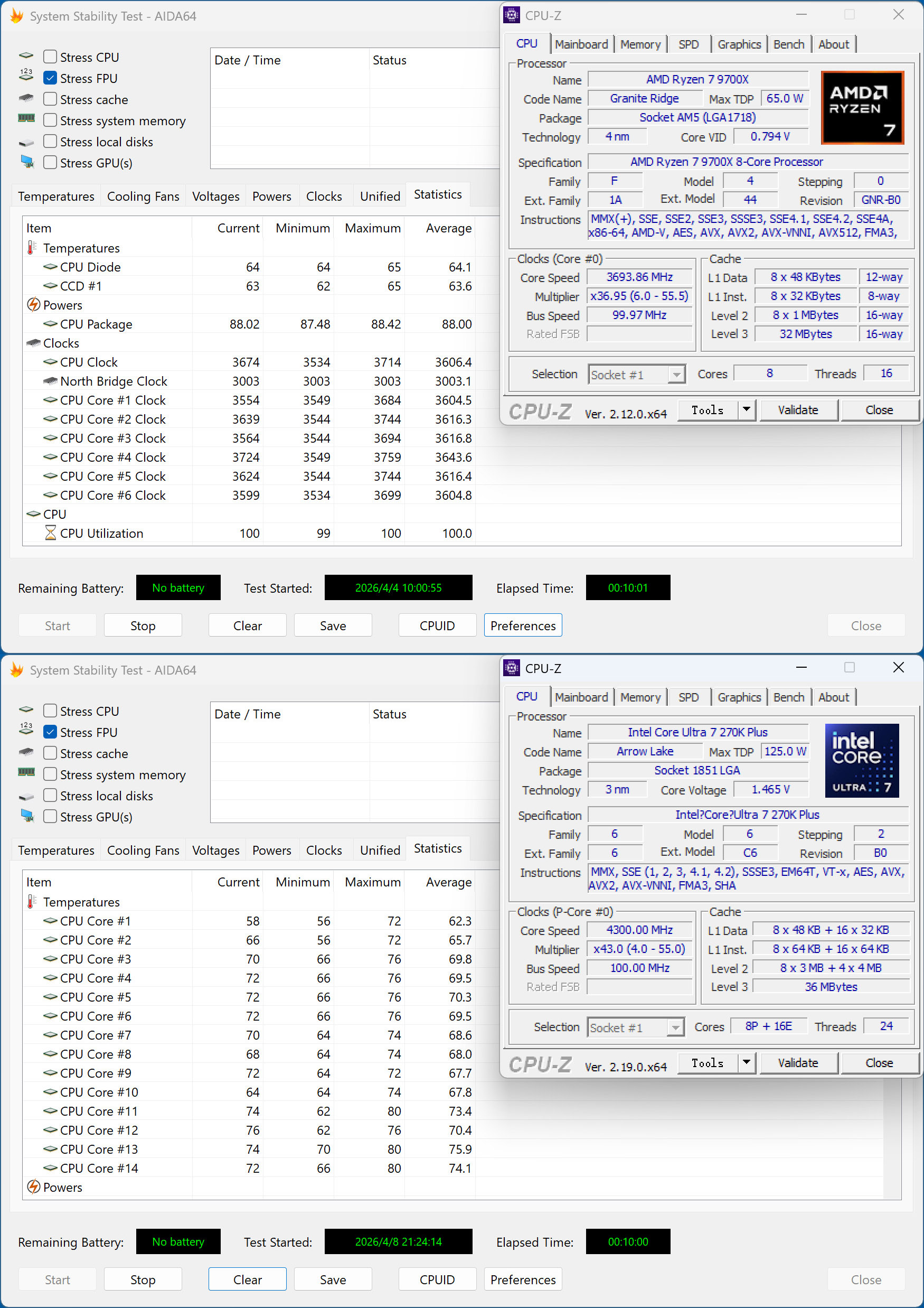Click the Temperatures thermometer icon in Statistics
924x1308 pixels.
point(30,247)
